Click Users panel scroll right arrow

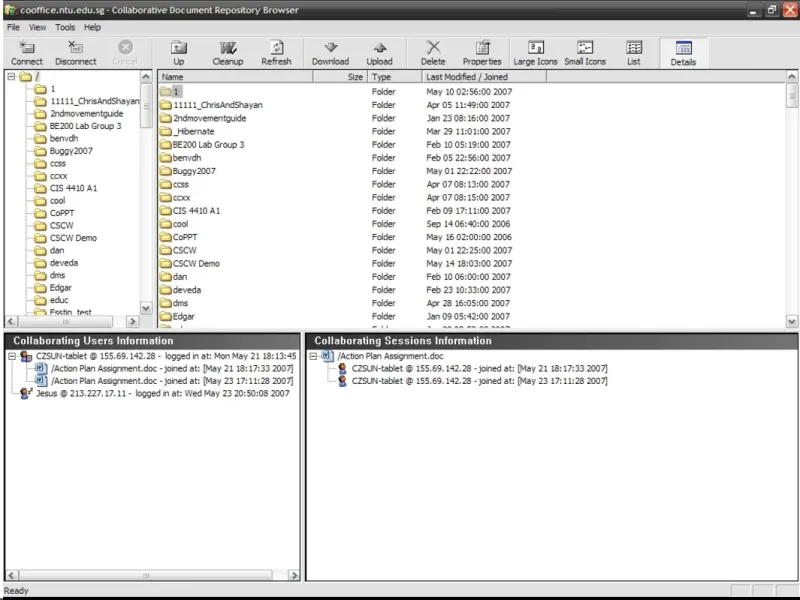[x=294, y=576]
